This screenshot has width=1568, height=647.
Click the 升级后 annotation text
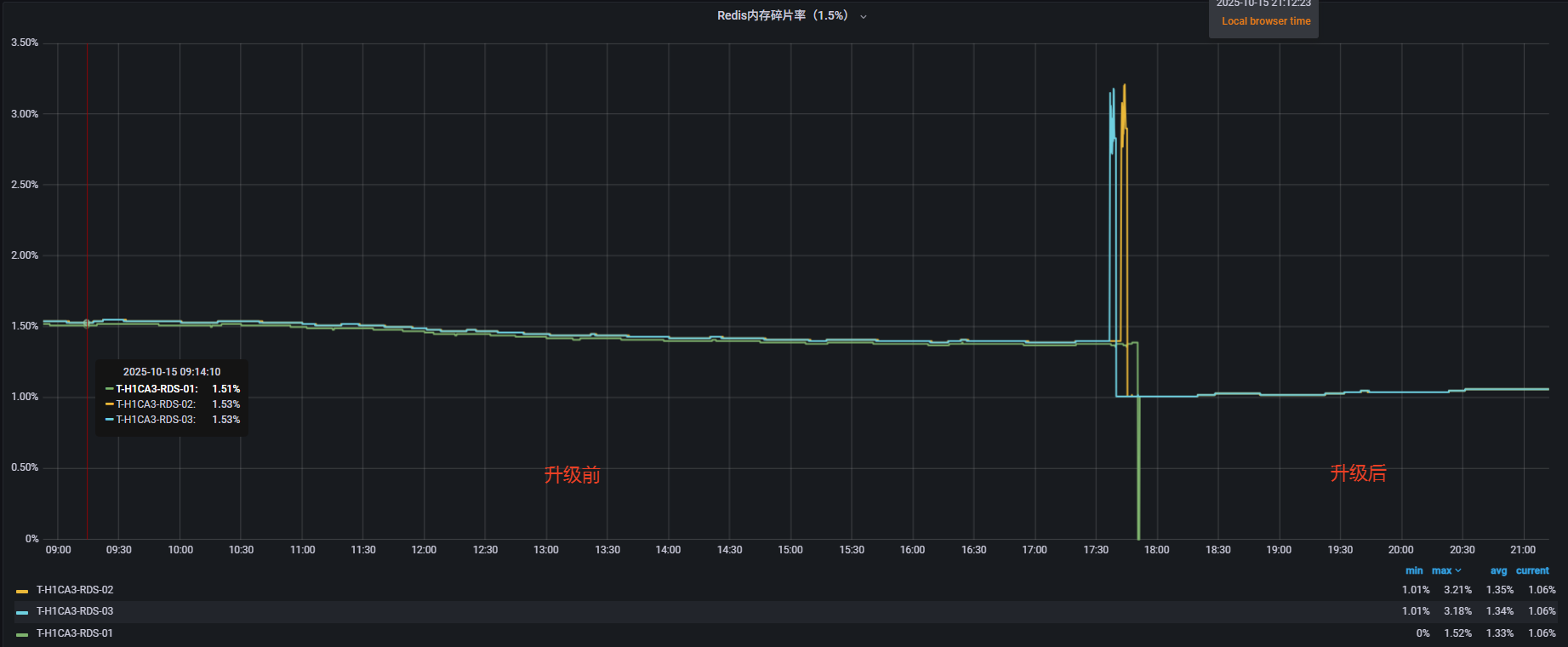(x=1358, y=473)
